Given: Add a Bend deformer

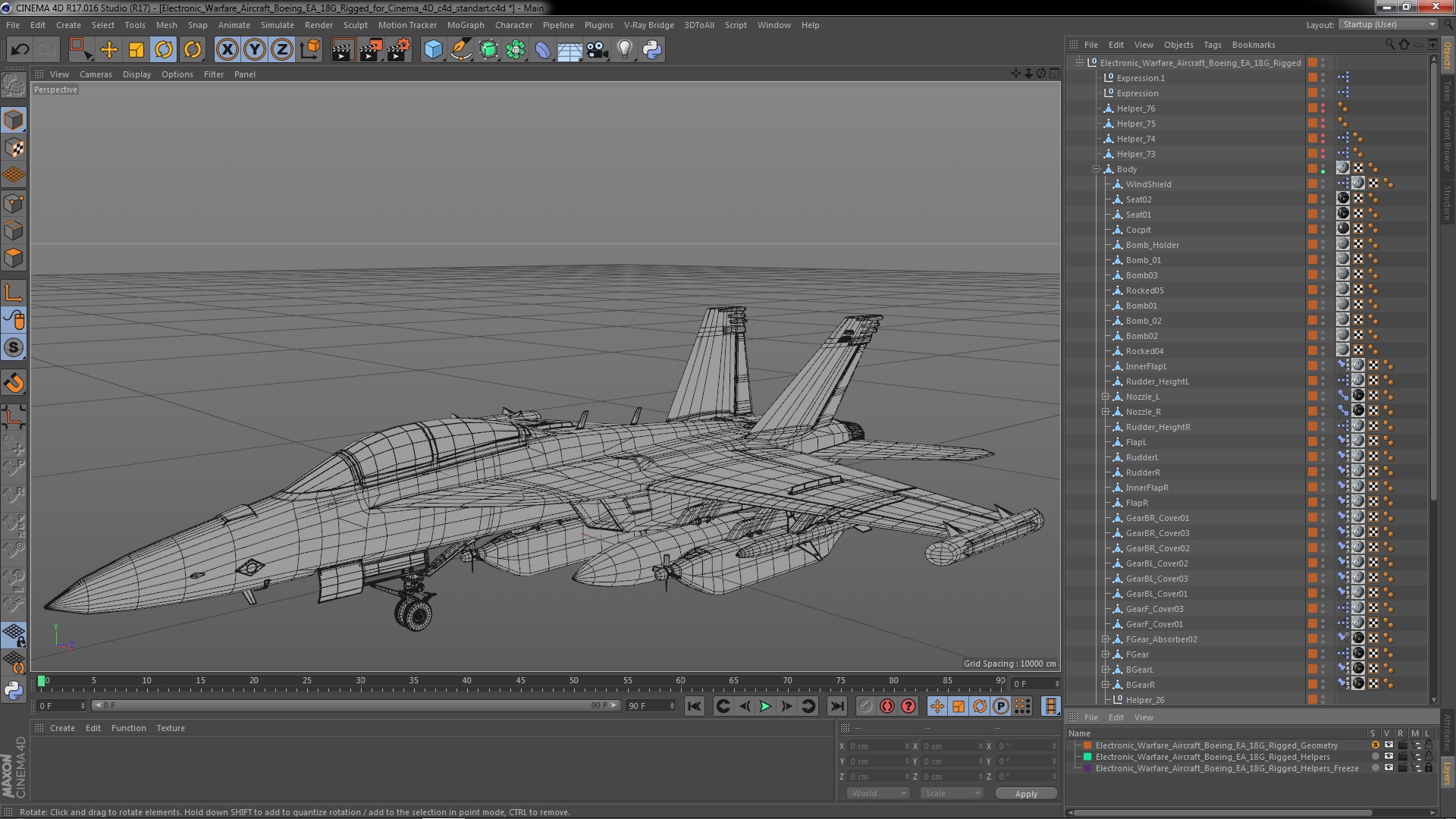Looking at the screenshot, I should click(x=543, y=50).
